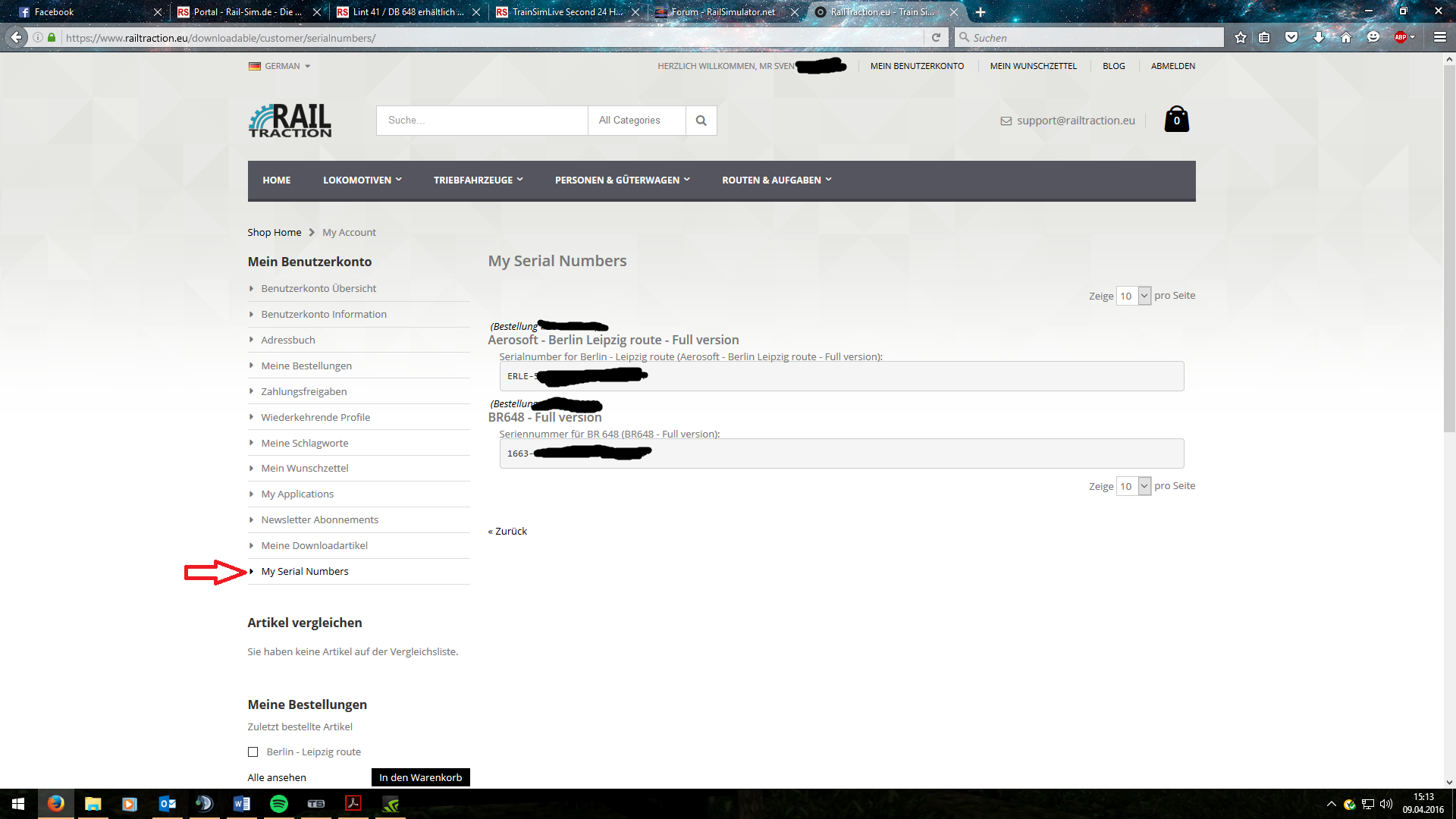Open Meine Downloadartikel in the sidebar
Screen dimensions: 1456x819
click(x=314, y=546)
